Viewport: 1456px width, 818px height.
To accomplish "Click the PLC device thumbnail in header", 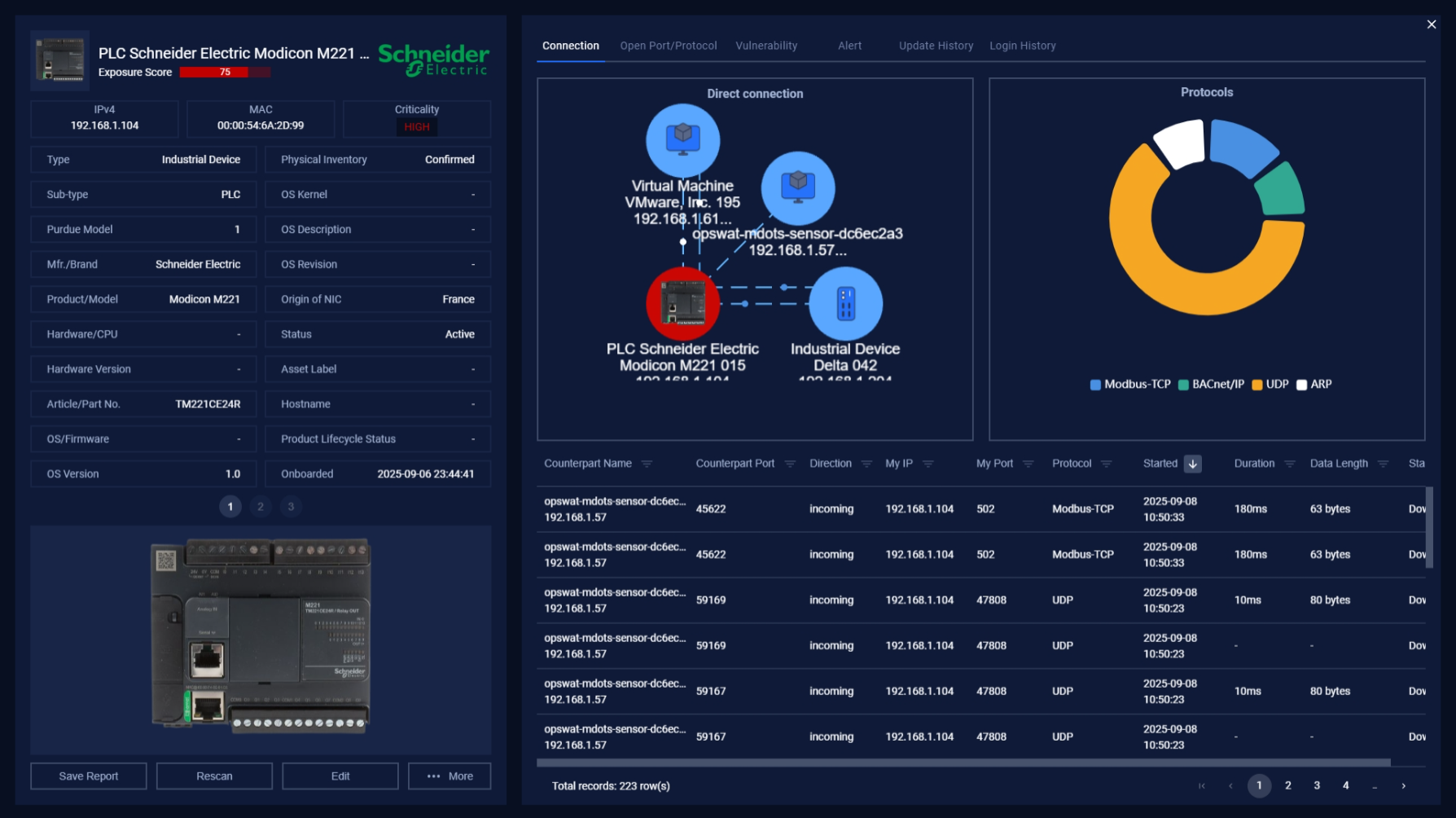I will click(60, 60).
